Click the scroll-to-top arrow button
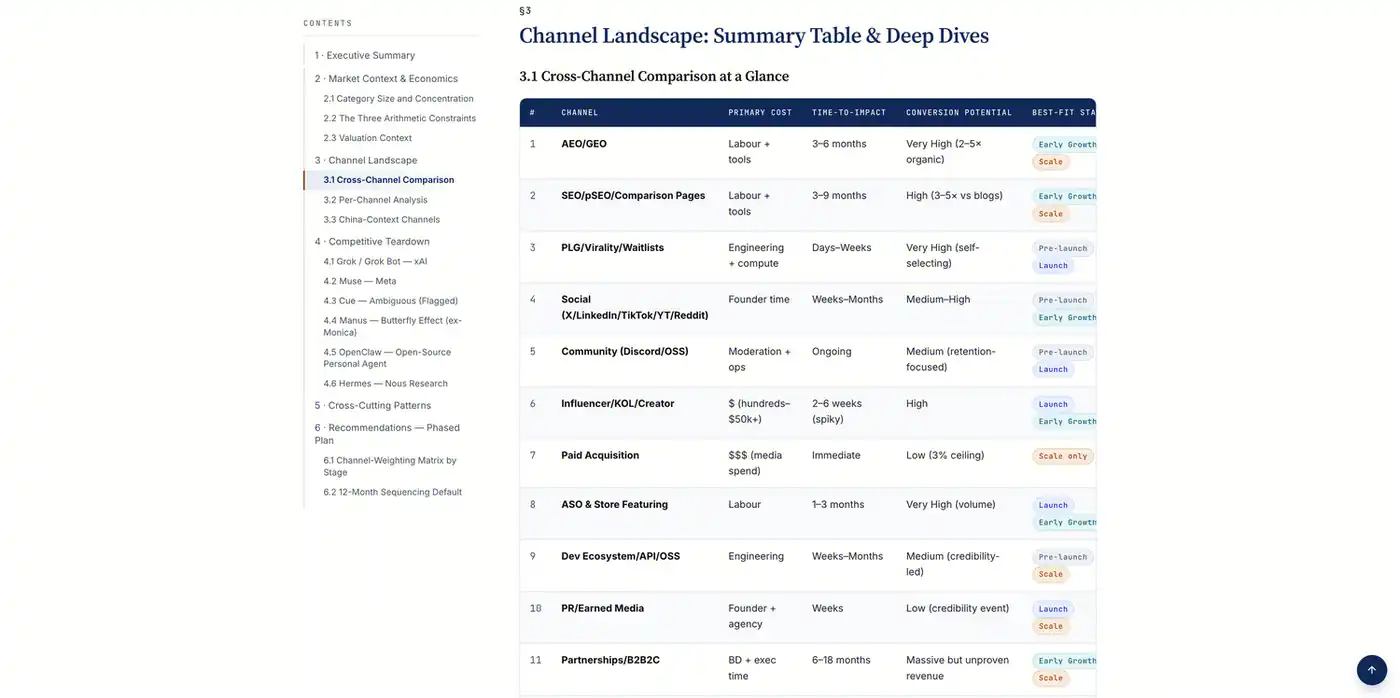 tap(1371, 670)
